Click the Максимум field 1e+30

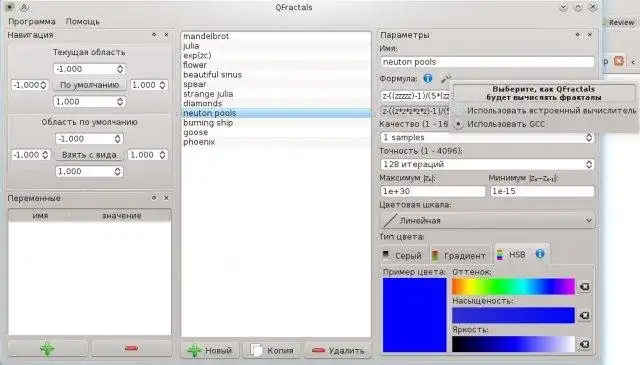coord(433,191)
